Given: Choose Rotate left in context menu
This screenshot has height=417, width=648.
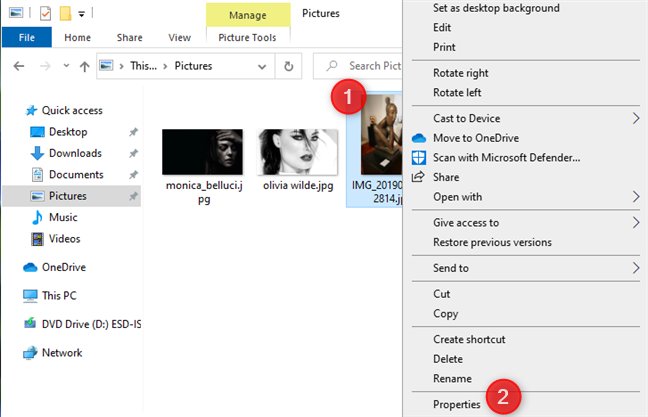Looking at the screenshot, I should coord(457,93).
